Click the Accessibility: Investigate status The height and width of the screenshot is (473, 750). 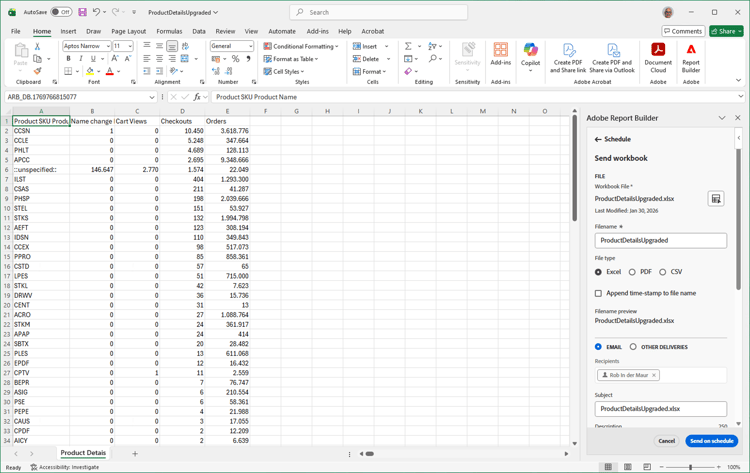[x=65, y=467]
